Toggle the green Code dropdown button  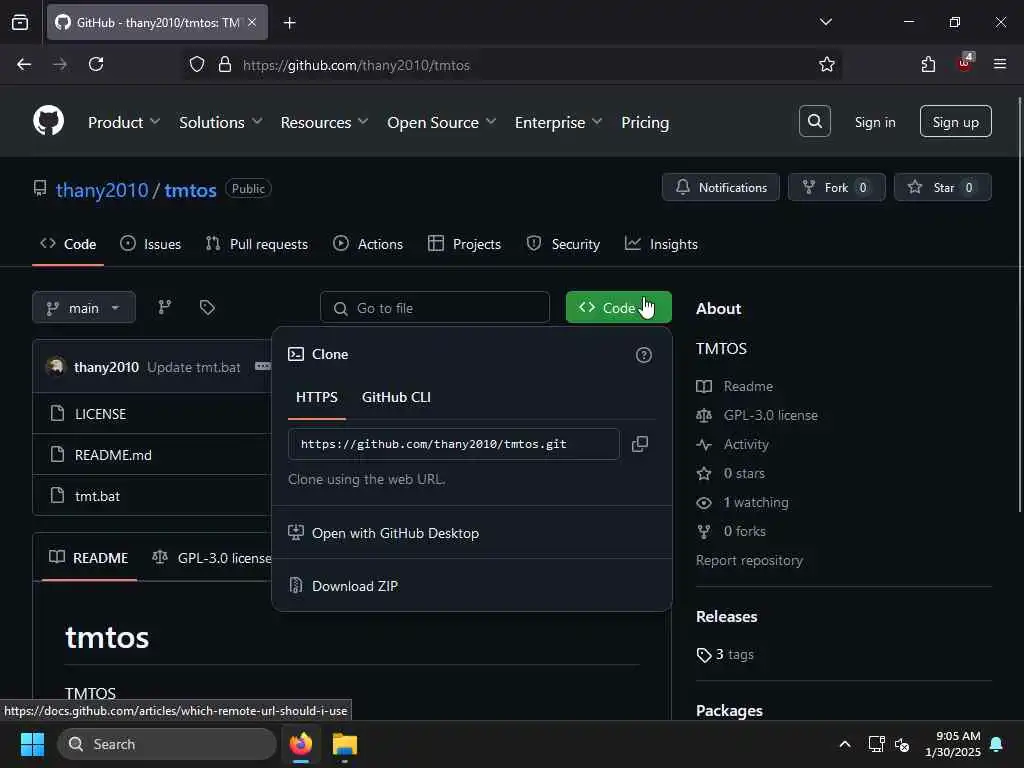point(618,308)
